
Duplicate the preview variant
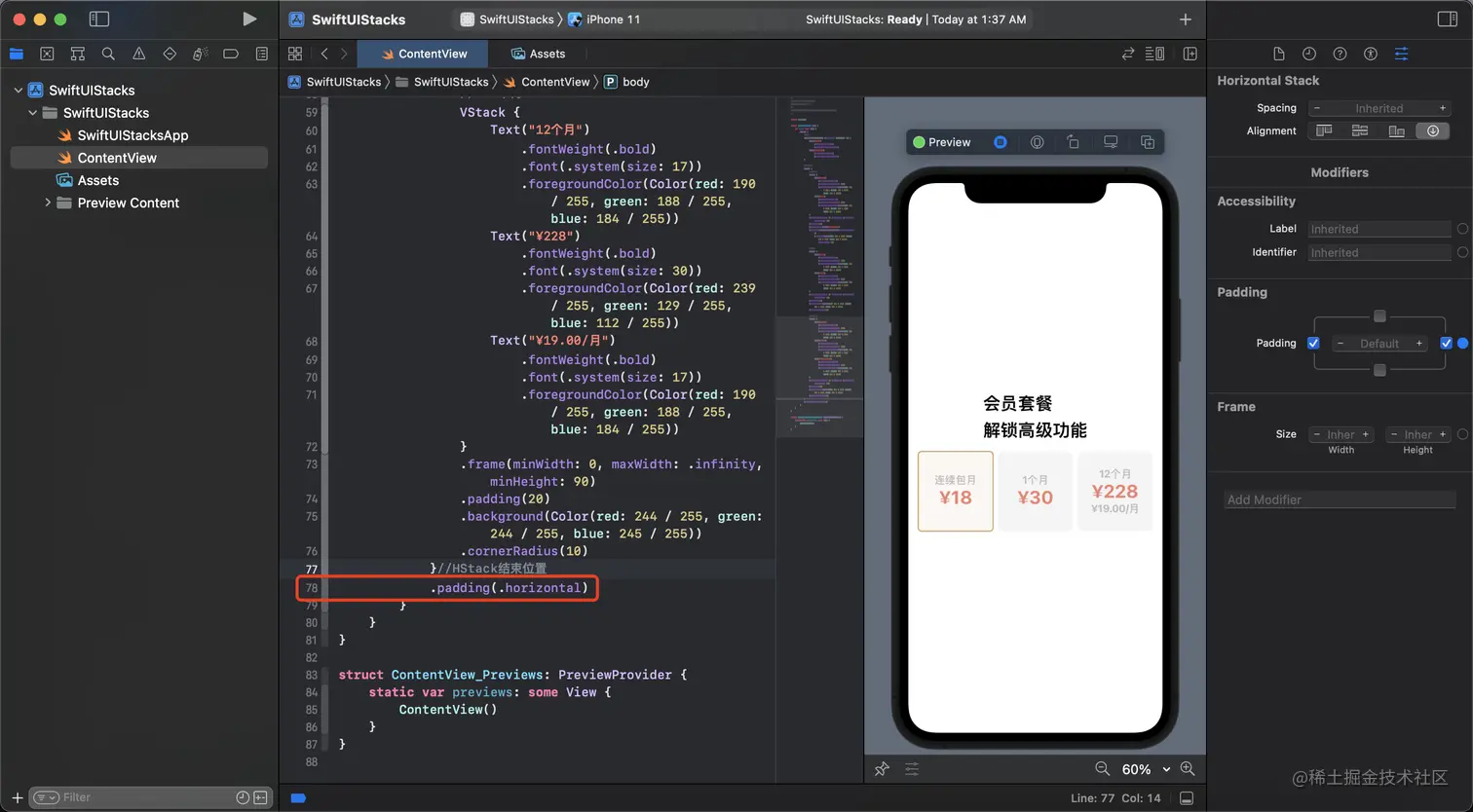(1148, 142)
